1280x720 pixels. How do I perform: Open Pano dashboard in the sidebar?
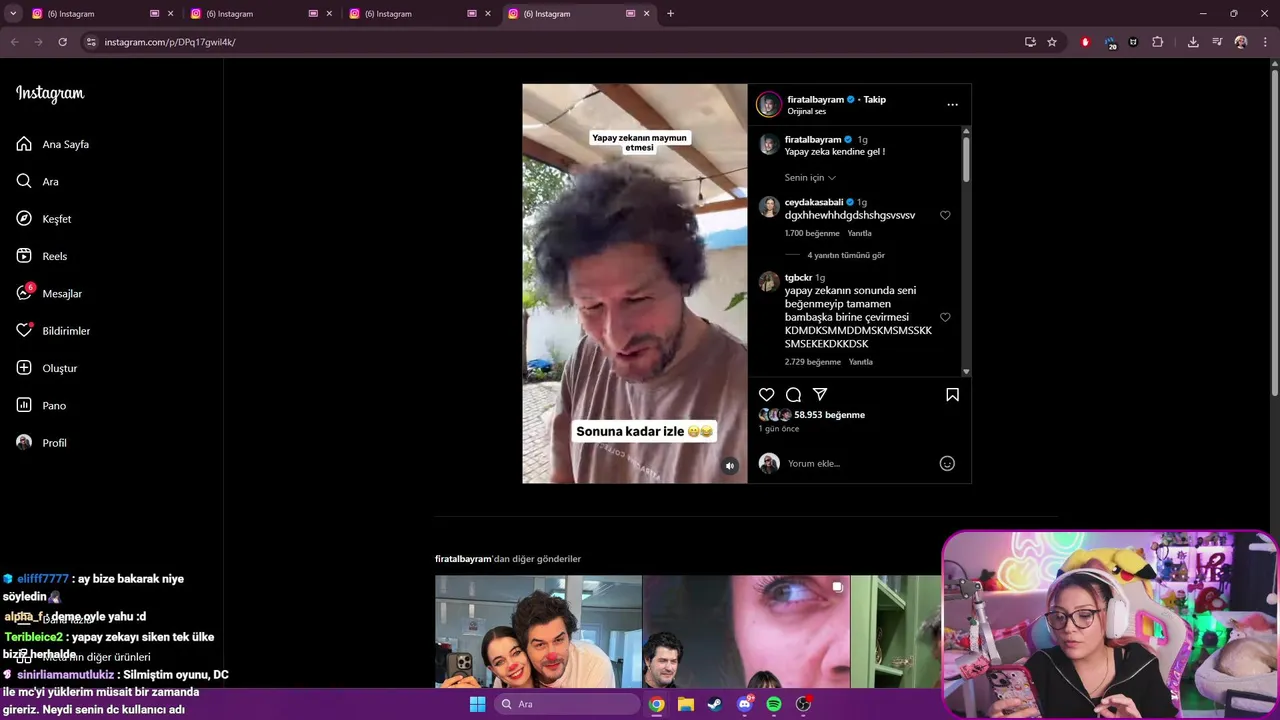coord(41,405)
